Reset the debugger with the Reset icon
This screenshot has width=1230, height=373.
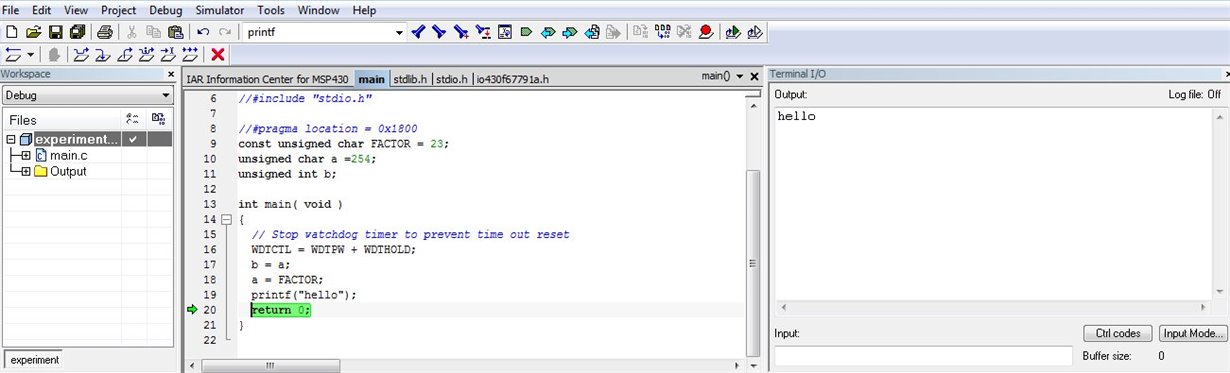pos(13,54)
